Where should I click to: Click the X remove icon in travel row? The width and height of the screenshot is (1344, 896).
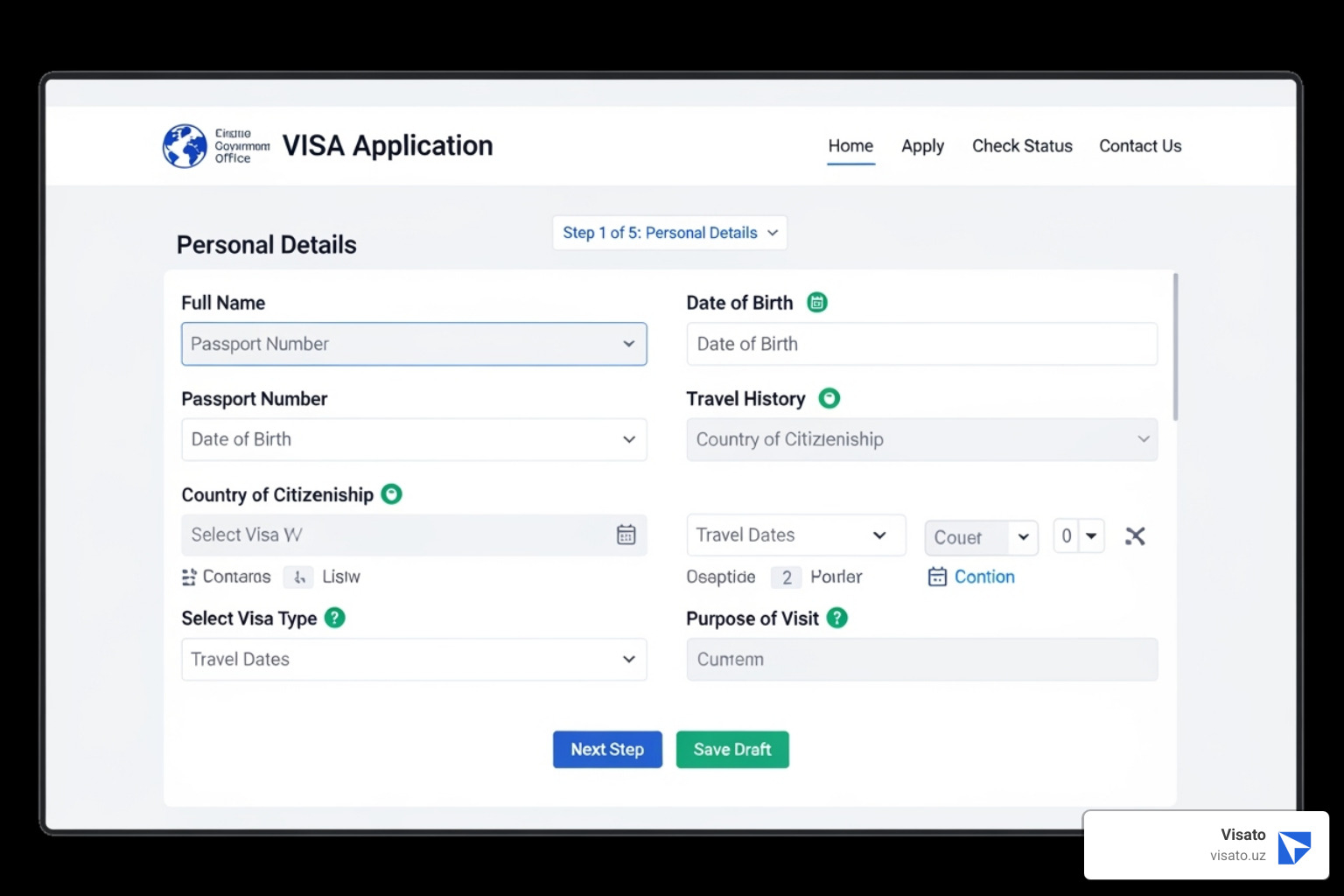click(x=1135, y=536)
